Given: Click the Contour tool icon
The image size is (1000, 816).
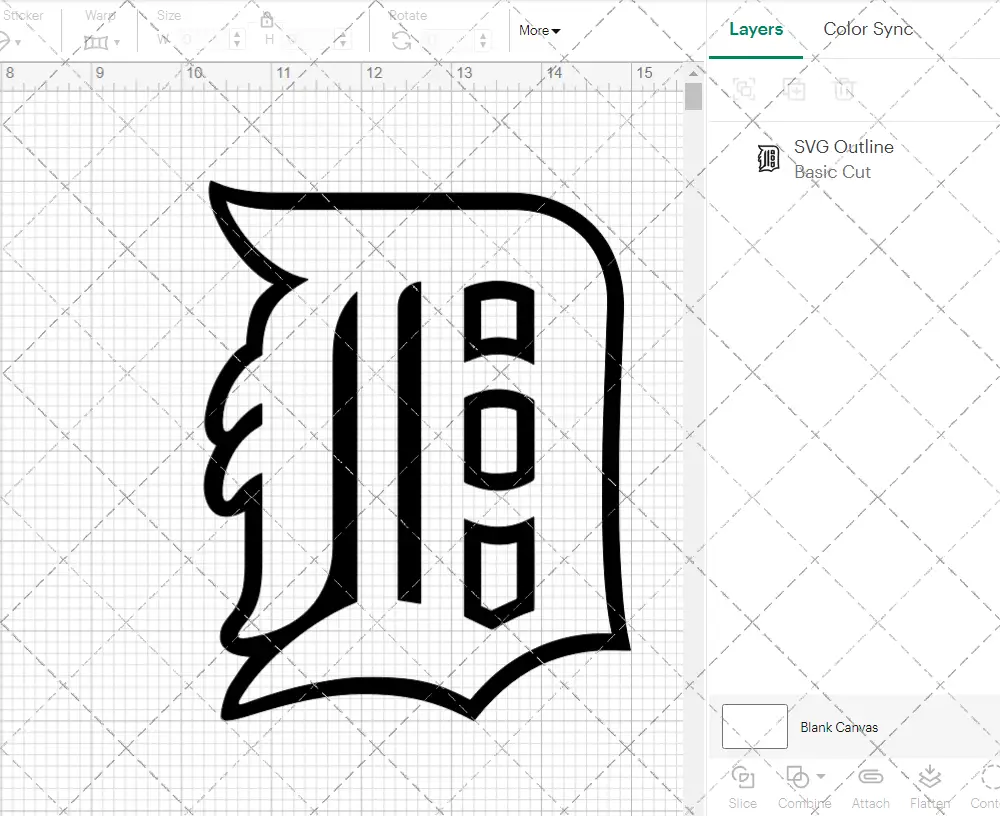Looking at the screenshot, I should click(x=988, y=777).
